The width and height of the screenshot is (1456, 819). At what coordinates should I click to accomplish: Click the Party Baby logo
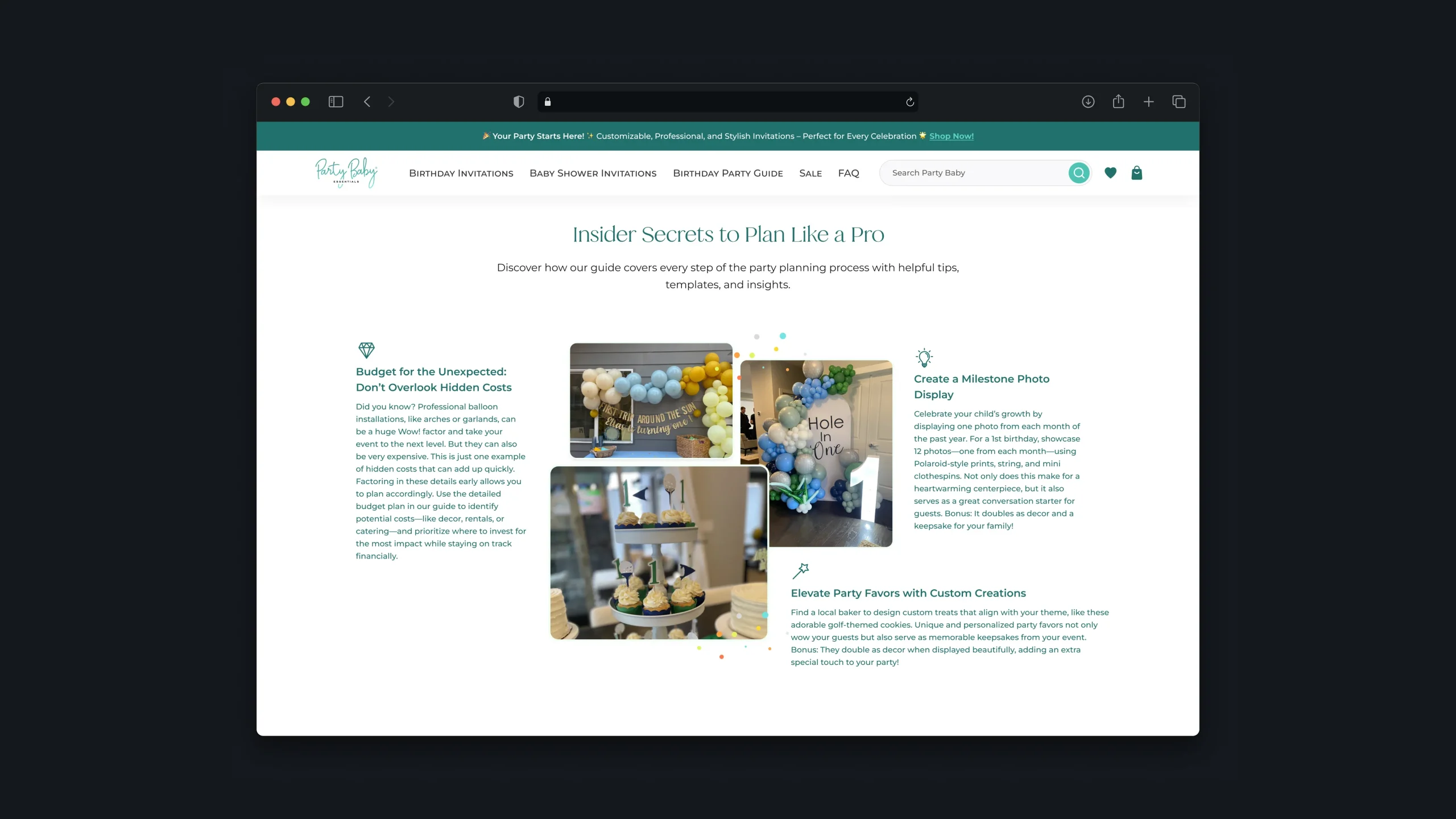(346, 173)
